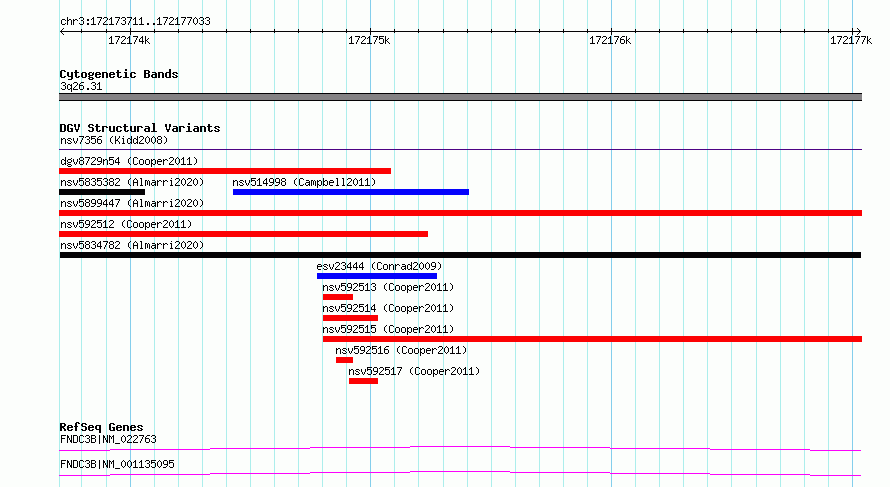The image size is (890, 487).
Task: Open nsv592513 (Cooper2011) label
Action: pos(388,287)
